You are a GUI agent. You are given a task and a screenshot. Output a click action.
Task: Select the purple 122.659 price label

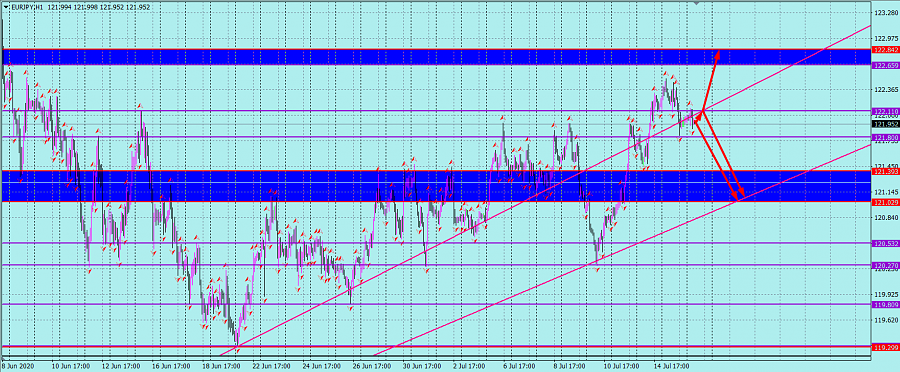pos(885,65)
